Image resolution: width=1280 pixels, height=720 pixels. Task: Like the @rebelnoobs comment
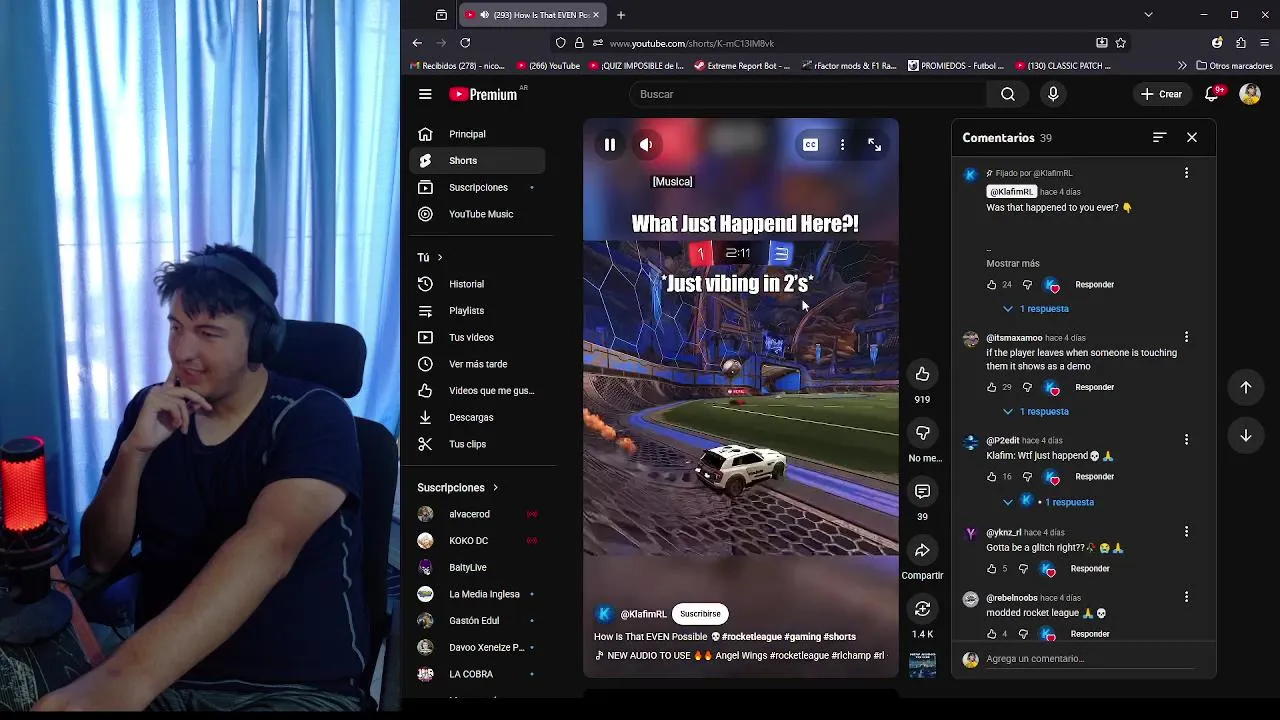point(992,634)
